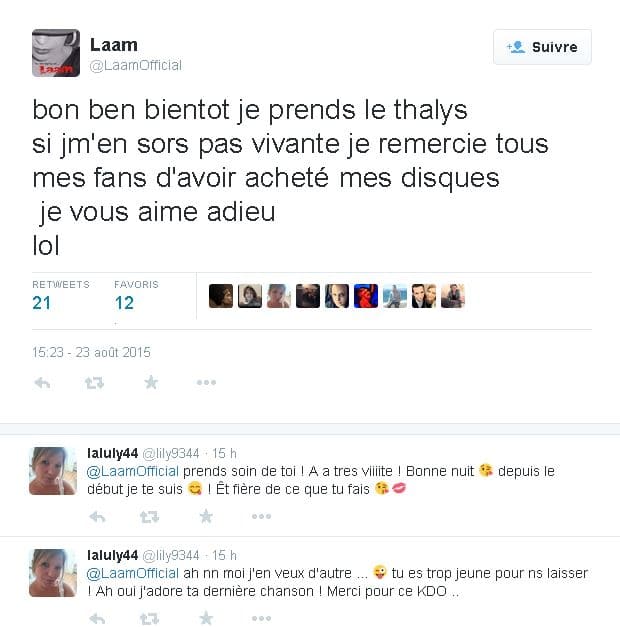
Task: Retweet laluly44's second reply
Action: pyautogui.click(x=150, y=619)
